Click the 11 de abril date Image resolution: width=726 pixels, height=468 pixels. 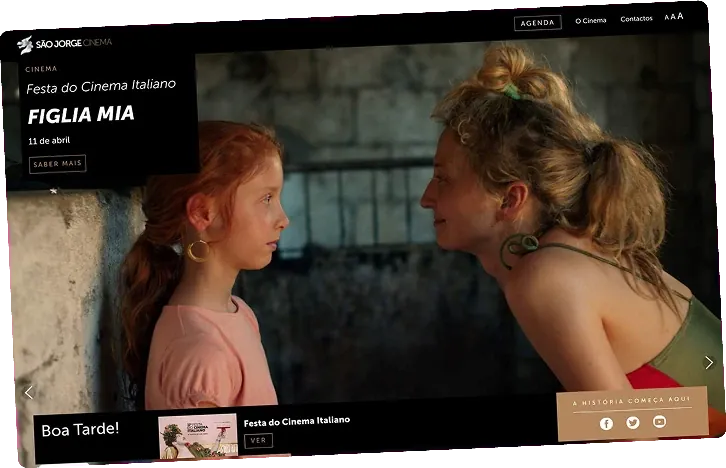tap(49, 140)
